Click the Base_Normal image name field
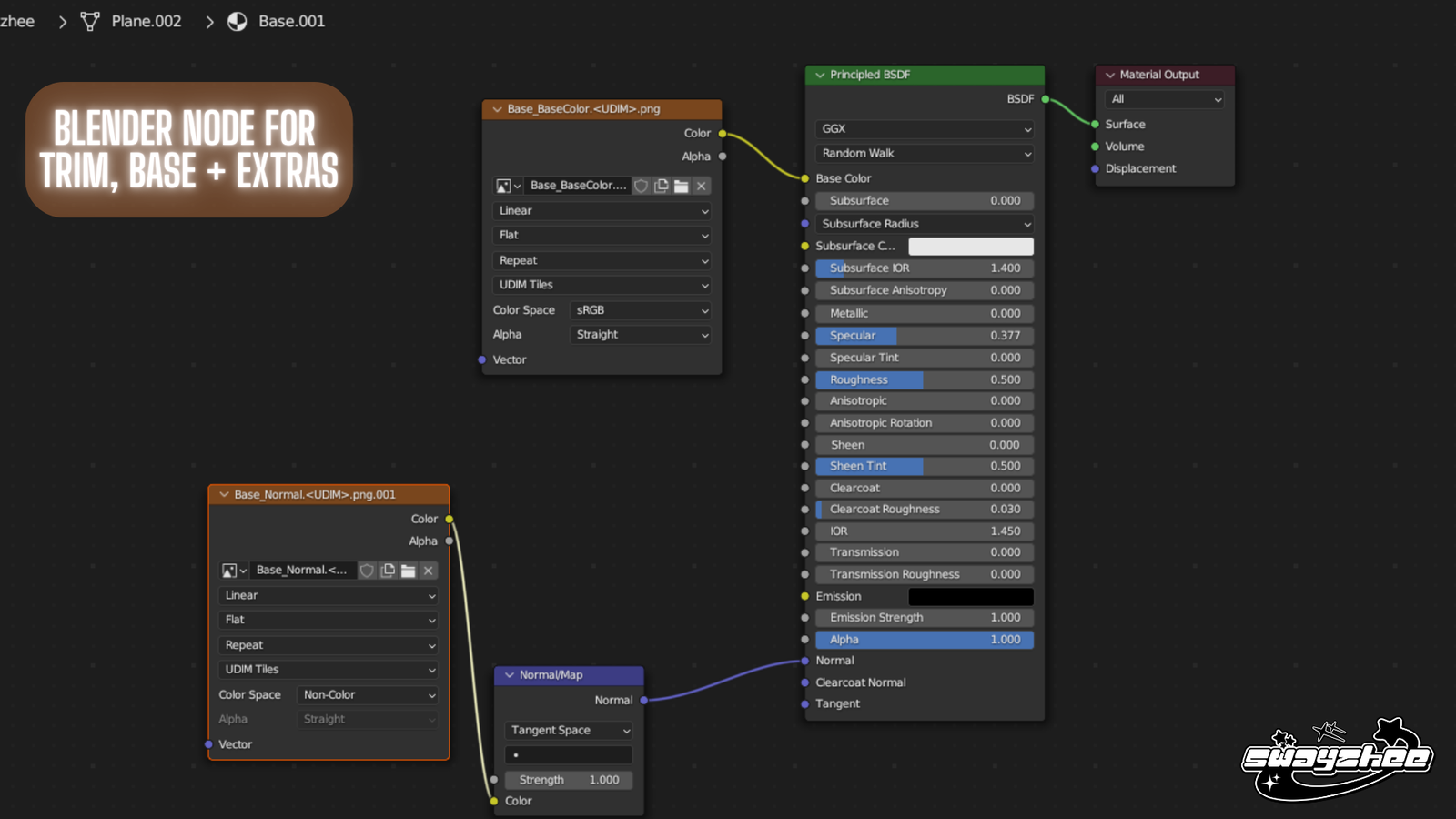Viewport: 1456px width, 819px height. pyautogui.click(x=304, y=571)
